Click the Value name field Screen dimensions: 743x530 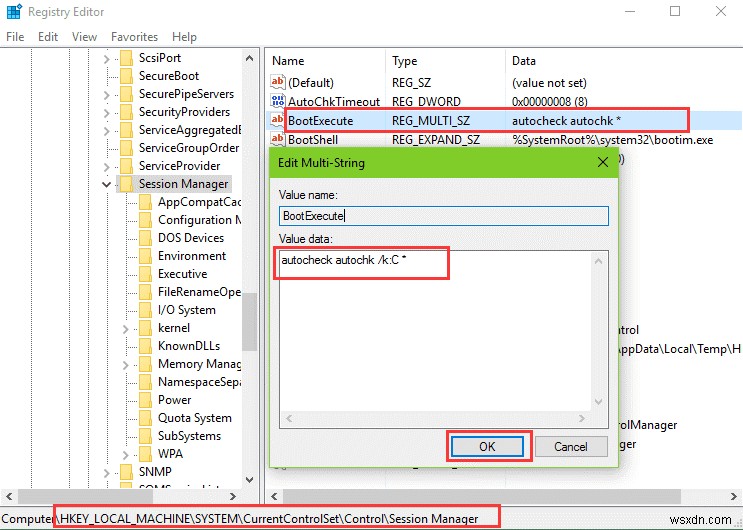click(444, 216)
